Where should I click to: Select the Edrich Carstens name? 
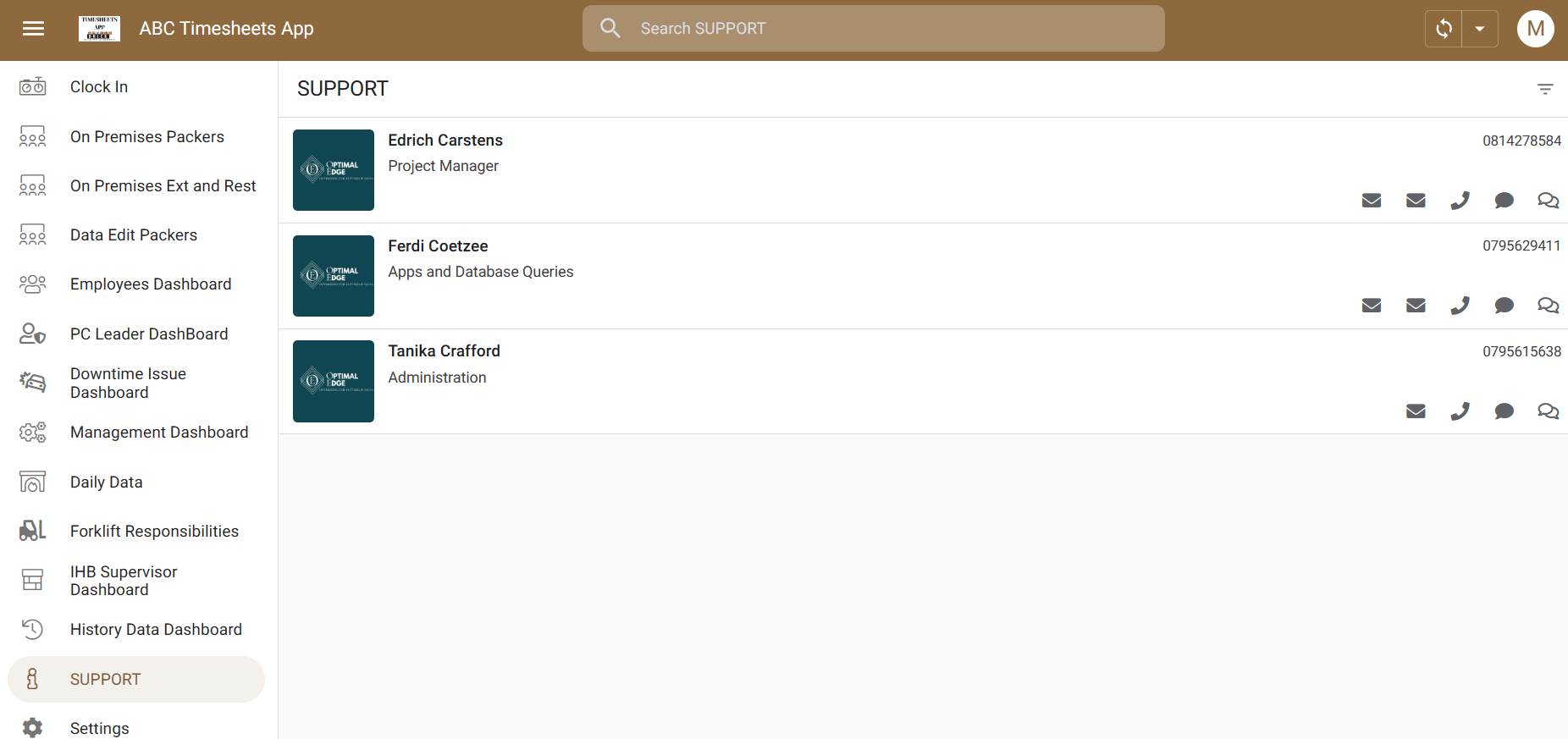[445, 141]
